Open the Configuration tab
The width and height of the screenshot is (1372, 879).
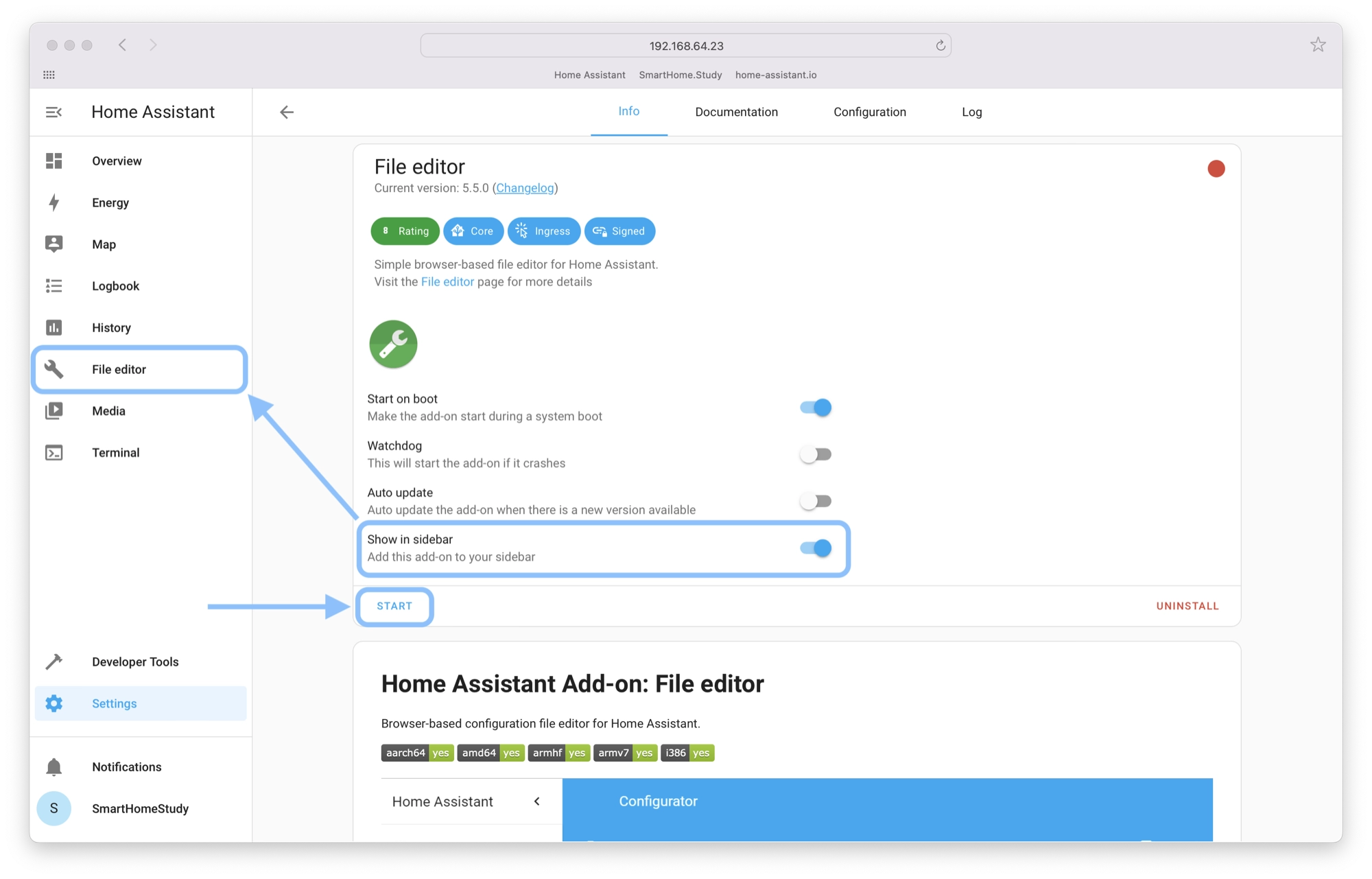point(870,112)
